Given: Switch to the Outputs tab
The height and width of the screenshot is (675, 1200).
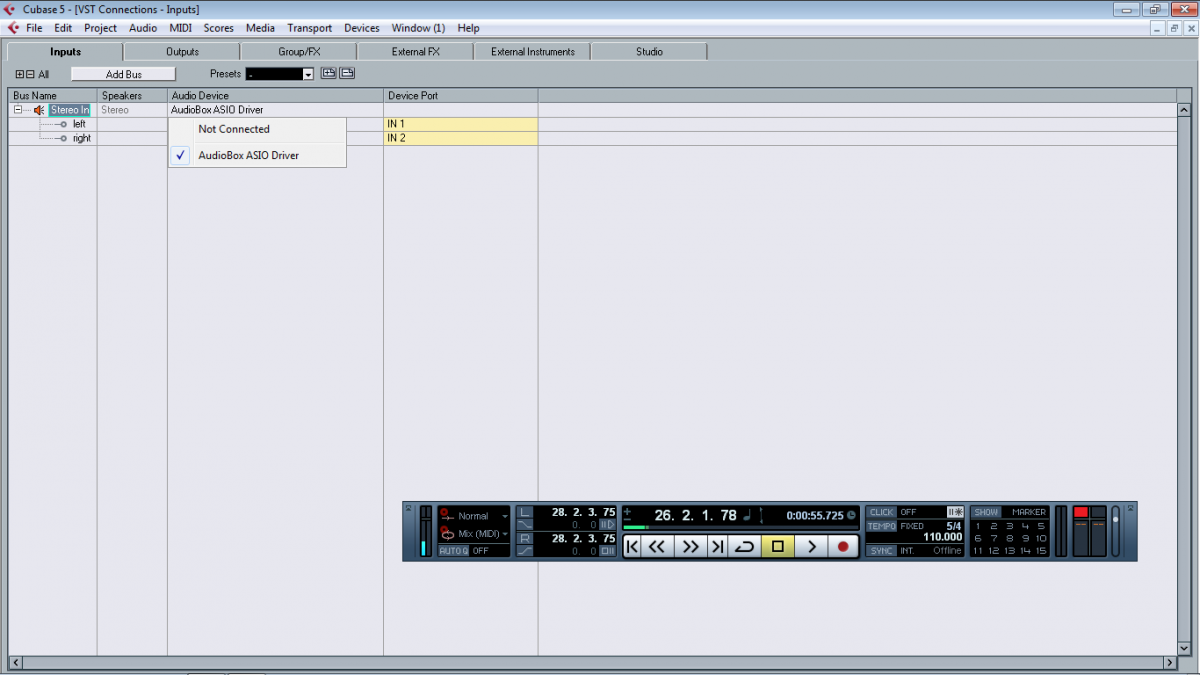Looking at the screenshot, I should pos(182,51).
